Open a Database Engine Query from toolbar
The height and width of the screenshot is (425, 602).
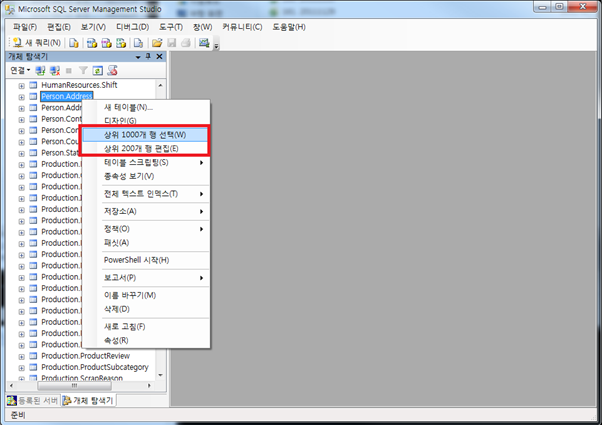click(74, 43)
